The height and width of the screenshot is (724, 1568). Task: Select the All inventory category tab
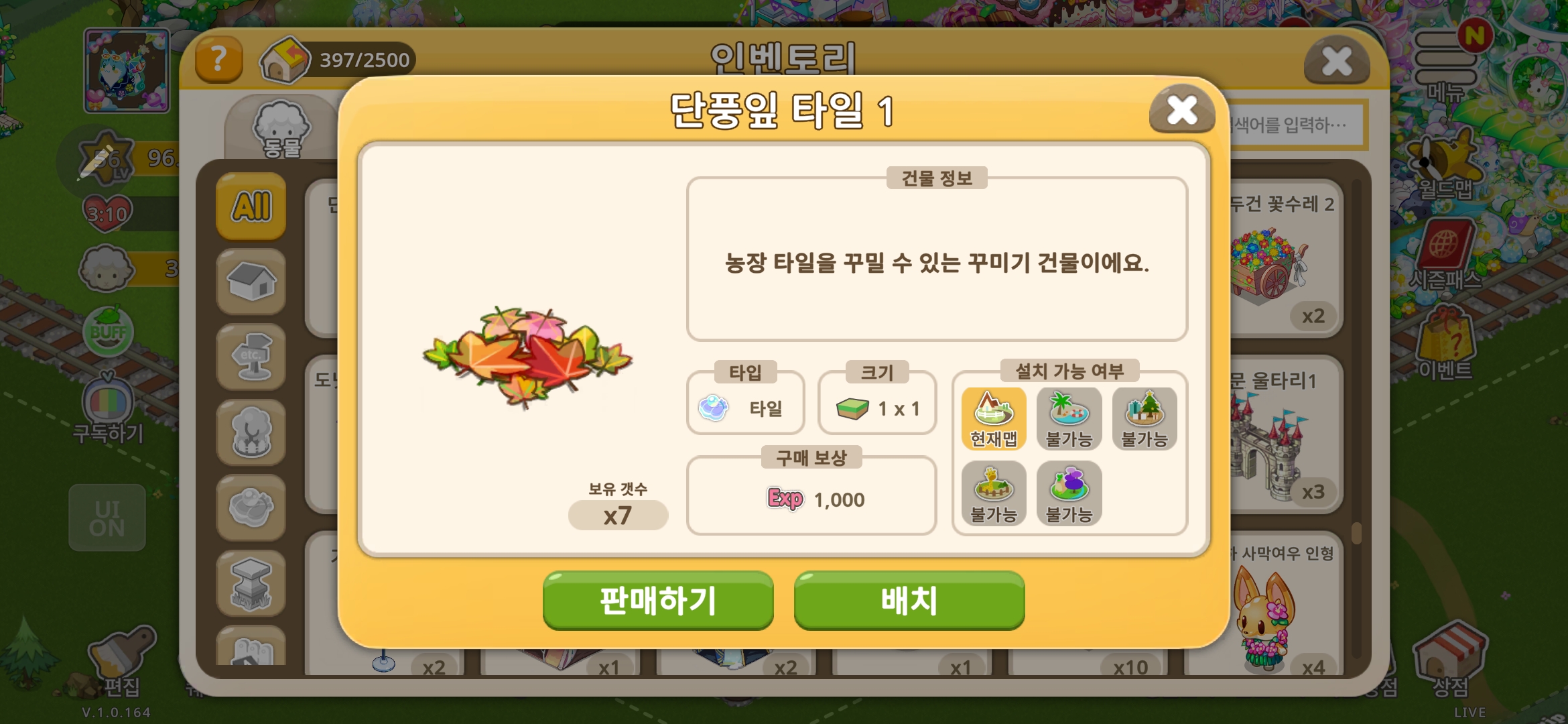pos(251,206)
